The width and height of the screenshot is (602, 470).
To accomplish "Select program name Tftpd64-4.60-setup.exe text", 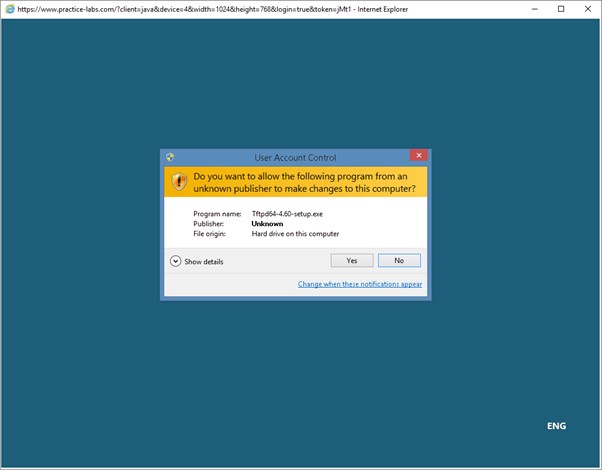I will click(287, 214).
